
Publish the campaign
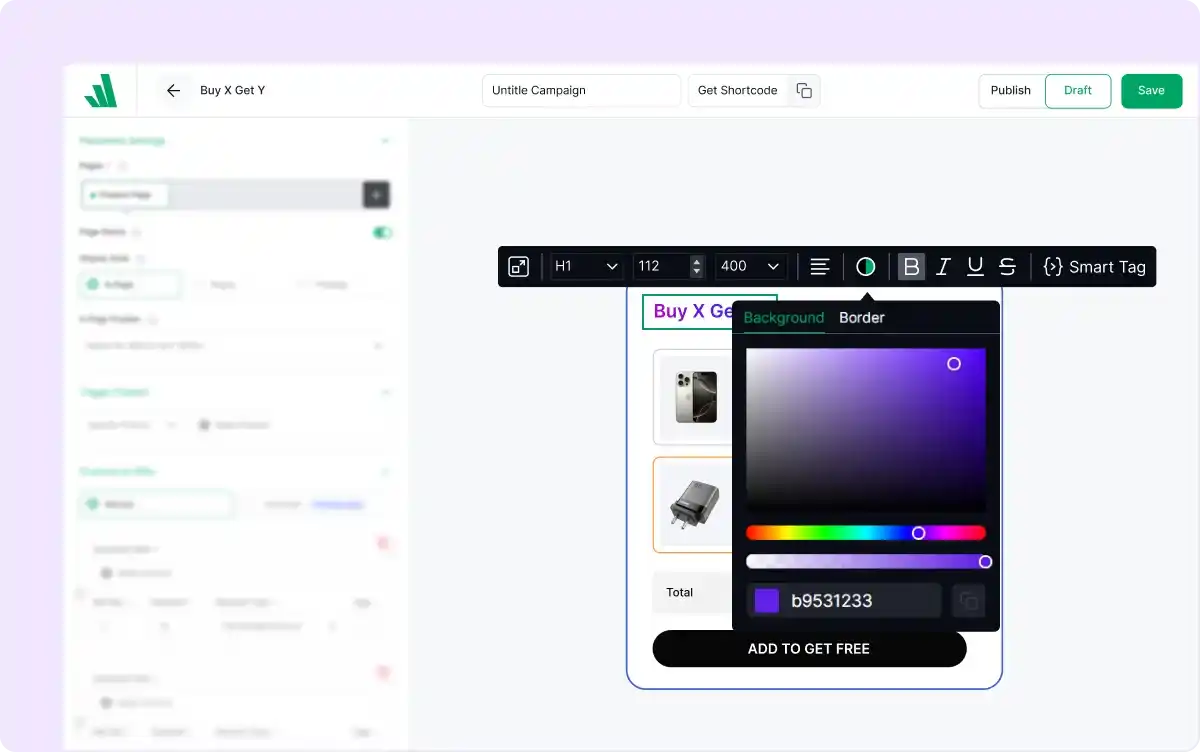click(1010, 90)
